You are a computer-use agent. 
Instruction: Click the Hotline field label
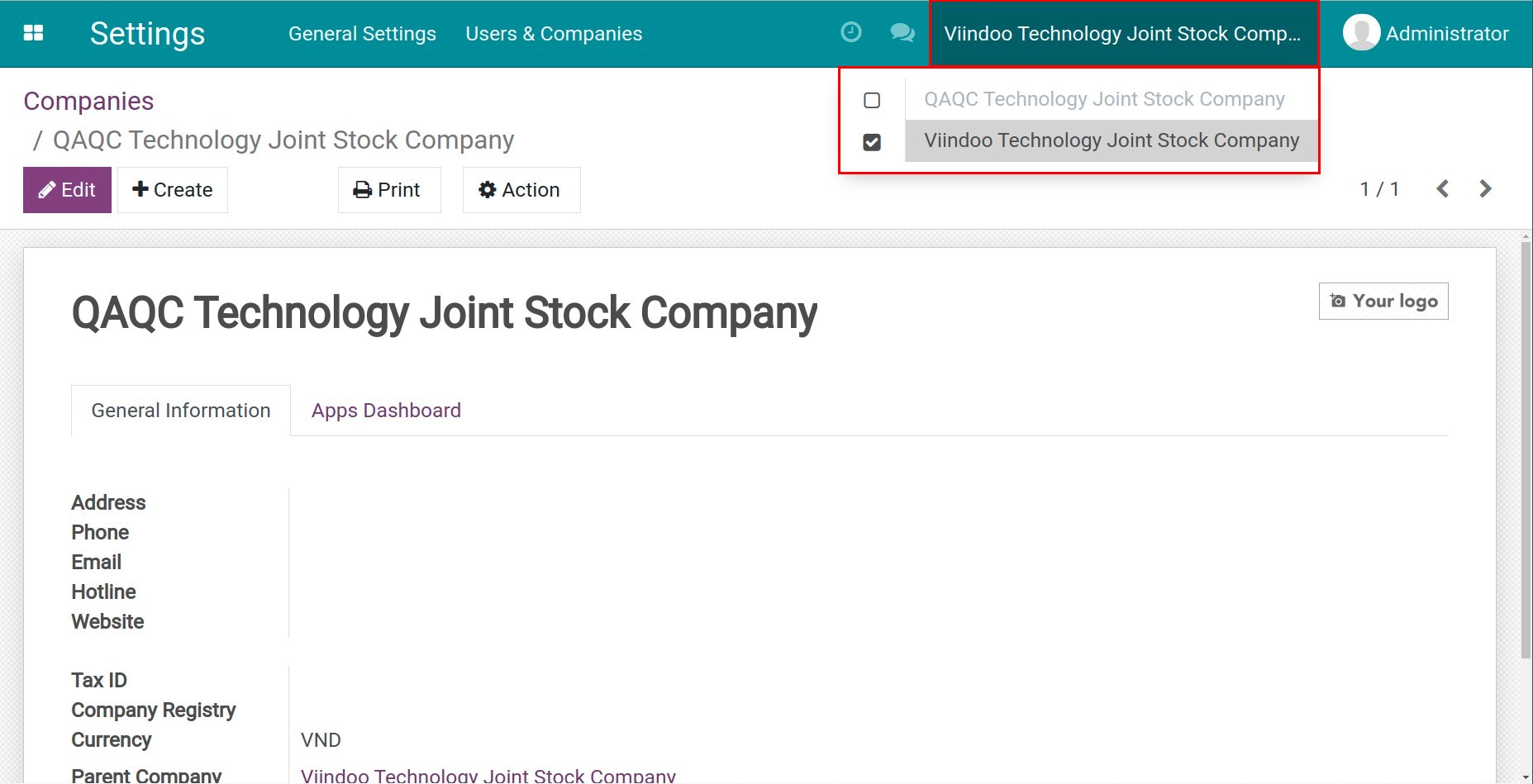point(103,592)
